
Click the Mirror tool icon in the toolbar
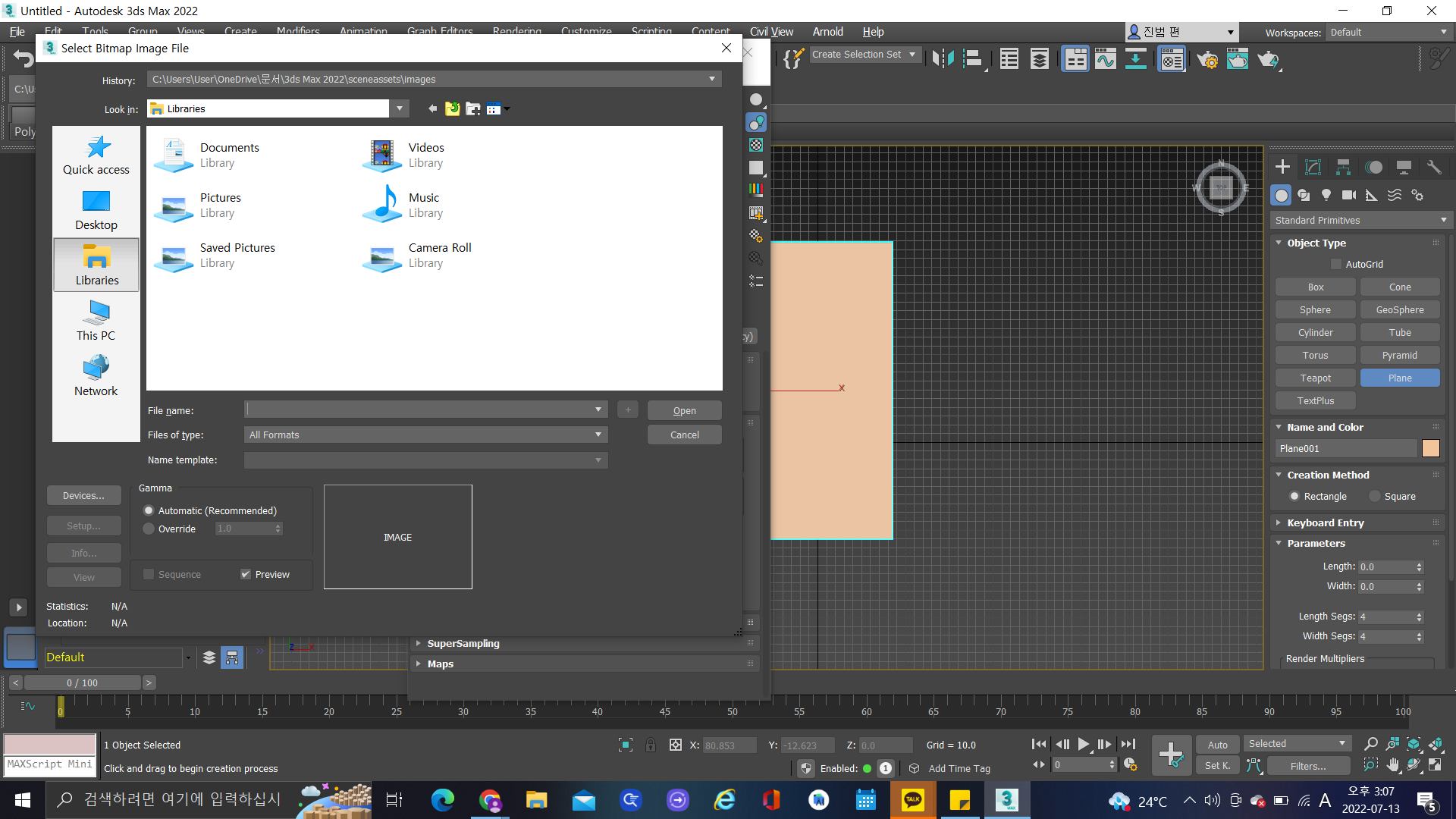(x=943, y=58)
